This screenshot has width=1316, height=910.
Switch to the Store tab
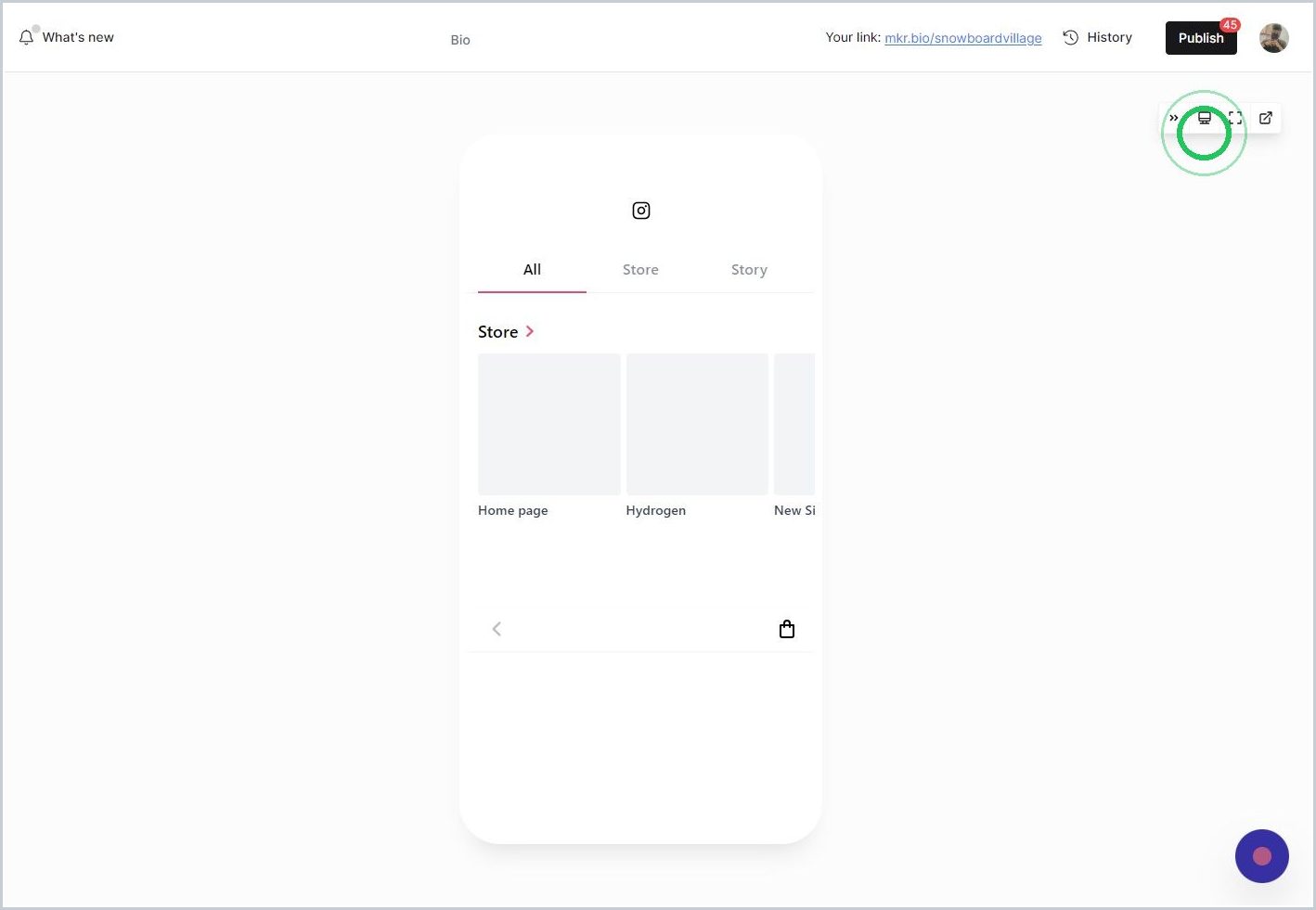[640, 270]
